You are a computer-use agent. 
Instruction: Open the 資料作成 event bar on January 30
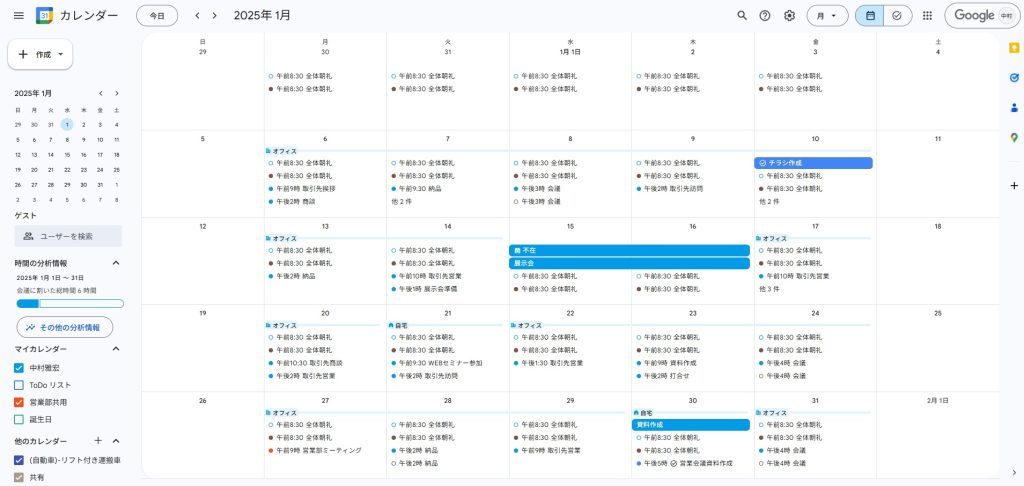[690, 425]
